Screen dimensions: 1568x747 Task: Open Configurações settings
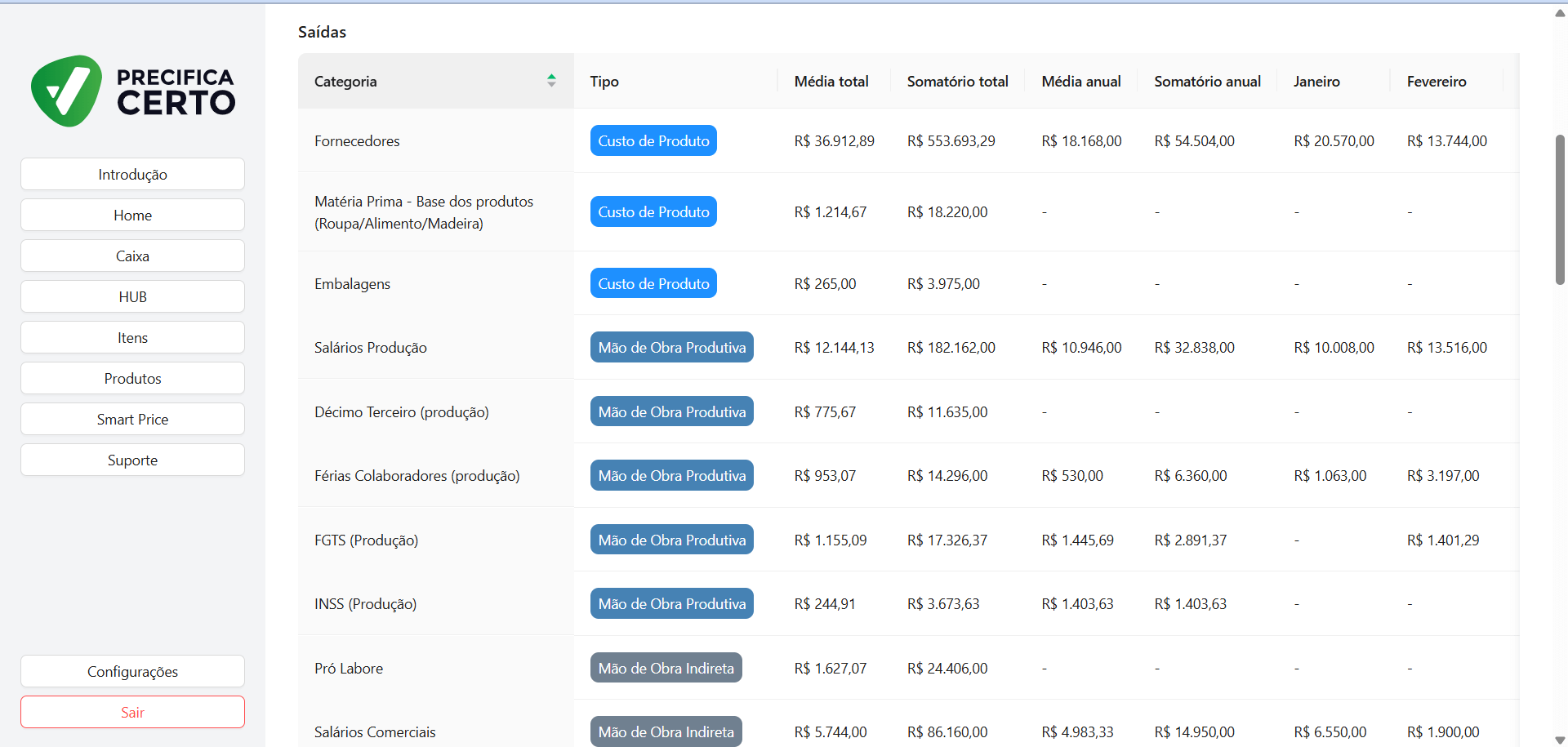click(132, 672)
